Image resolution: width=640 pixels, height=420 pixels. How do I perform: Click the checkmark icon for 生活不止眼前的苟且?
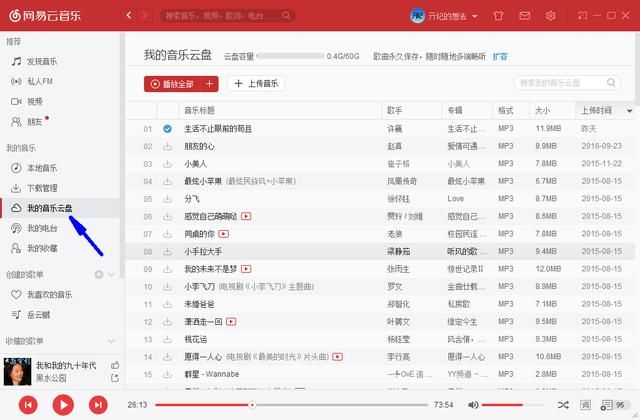point(167,129)
